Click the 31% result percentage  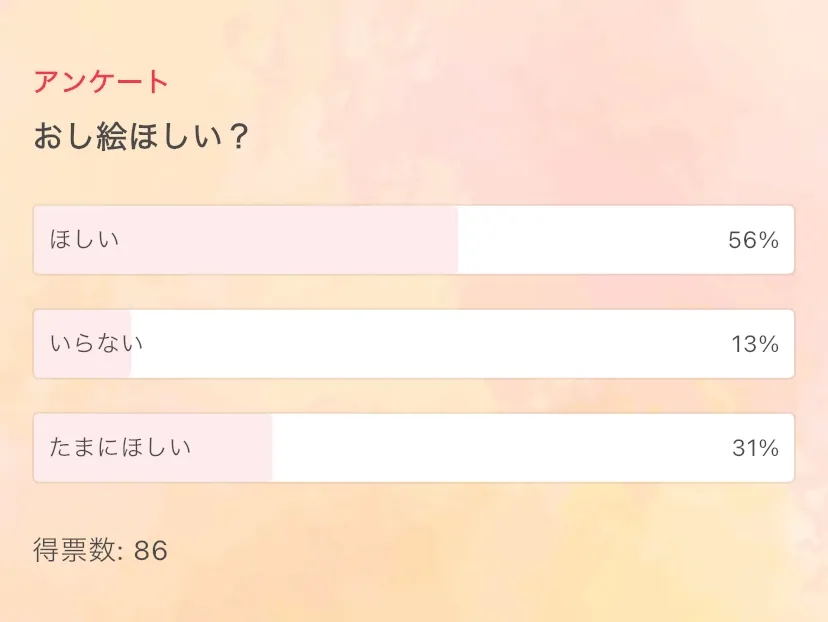coord(754,448)
